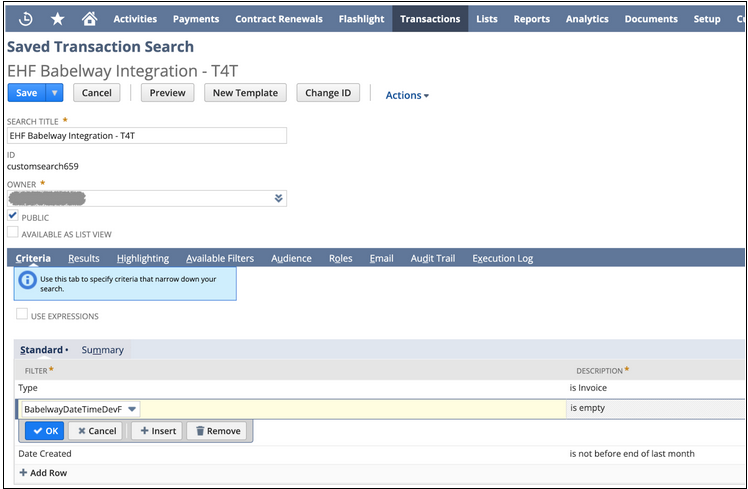Click the Preview button
Image resolution: width=748 pixels, height=489 pixels.
click(167, 93)
